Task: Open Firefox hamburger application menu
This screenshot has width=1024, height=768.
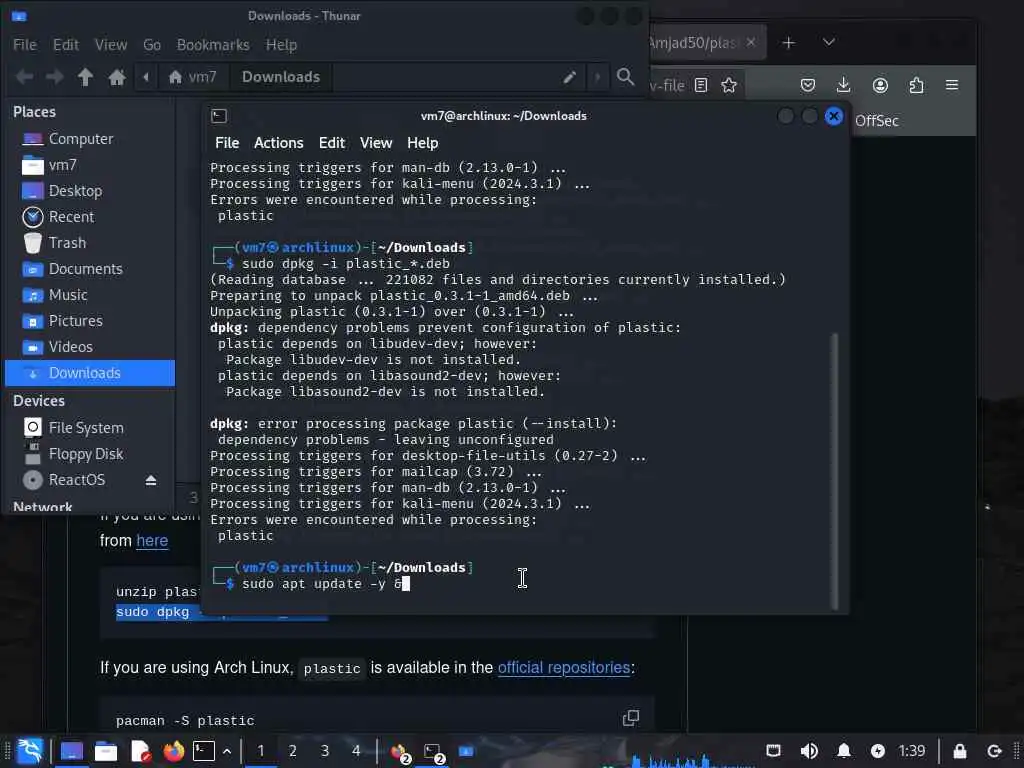Action: pyautogui.click(x=952, y=86)
